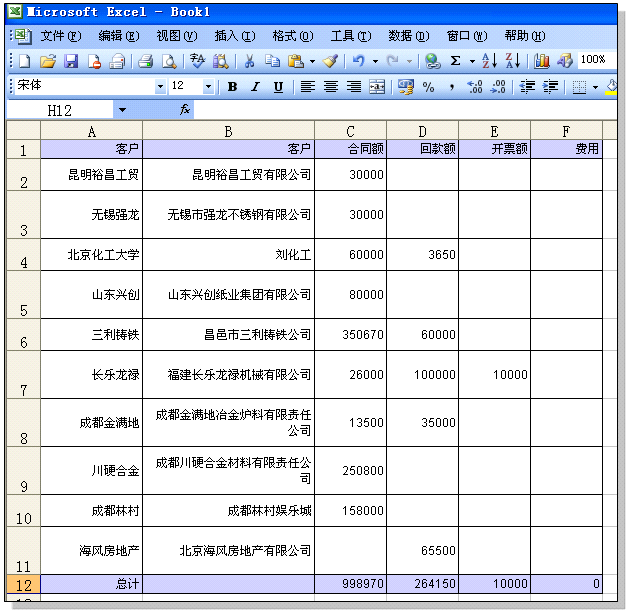Open the 格式 menu
The width and height of the screenshot is (627, 612).
click(x=291, y=36)
